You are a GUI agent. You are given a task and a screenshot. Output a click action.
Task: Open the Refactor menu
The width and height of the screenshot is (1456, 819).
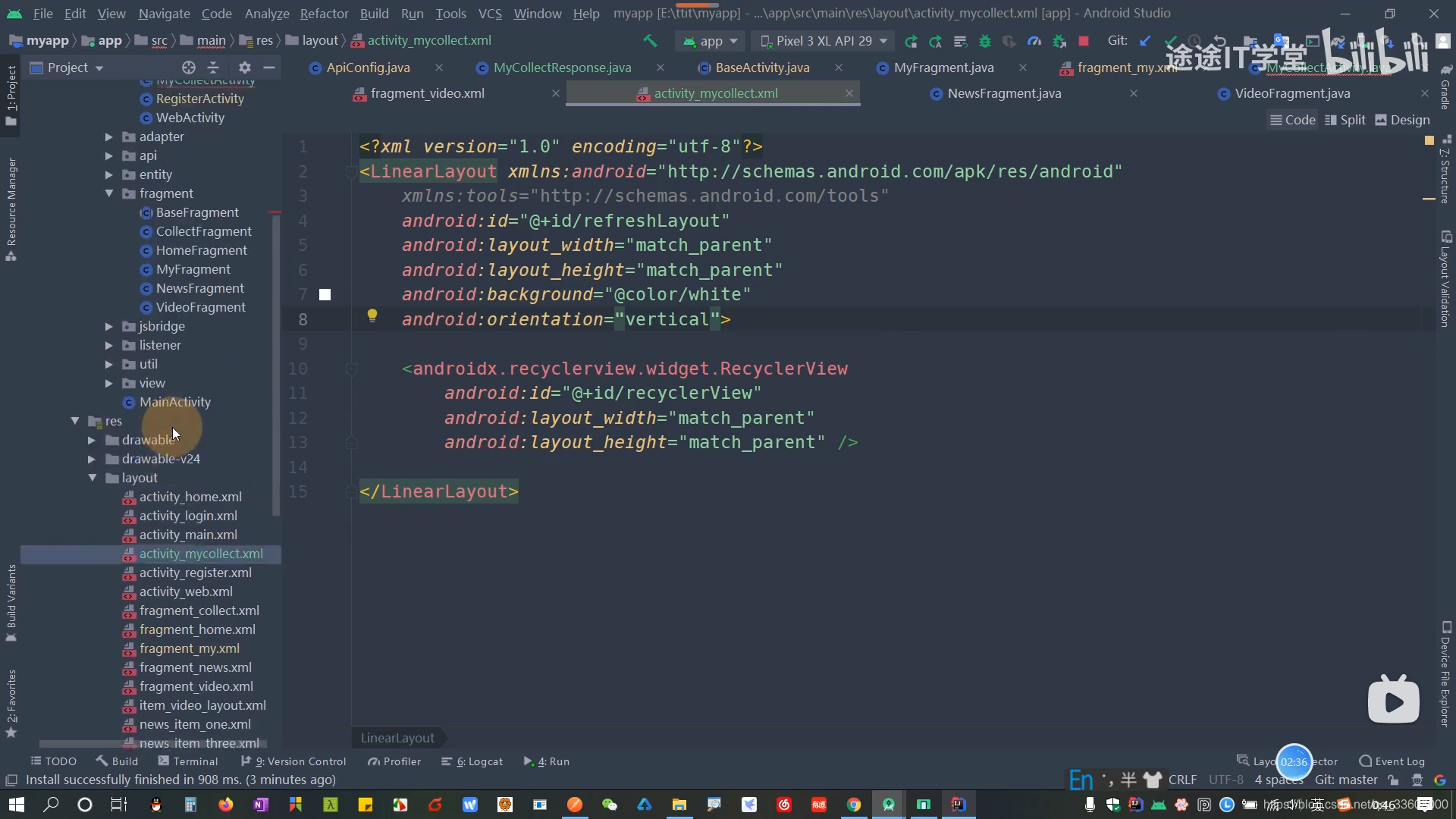(324, 14)
